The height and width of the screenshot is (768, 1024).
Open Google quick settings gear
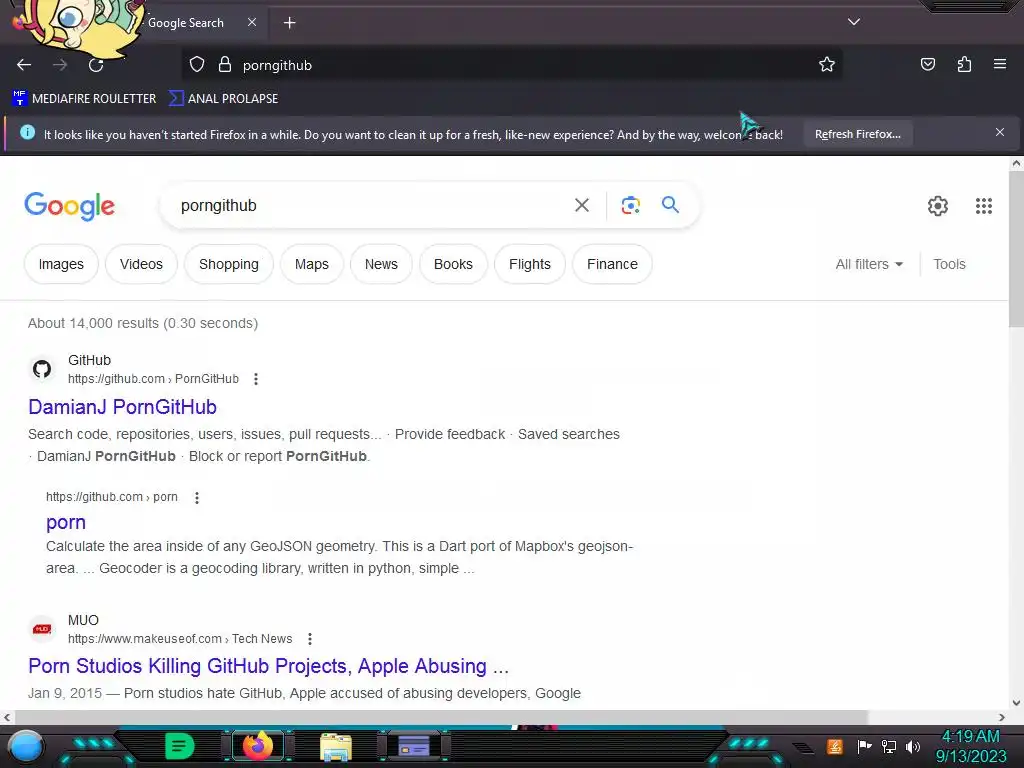[x=937, y=206]
